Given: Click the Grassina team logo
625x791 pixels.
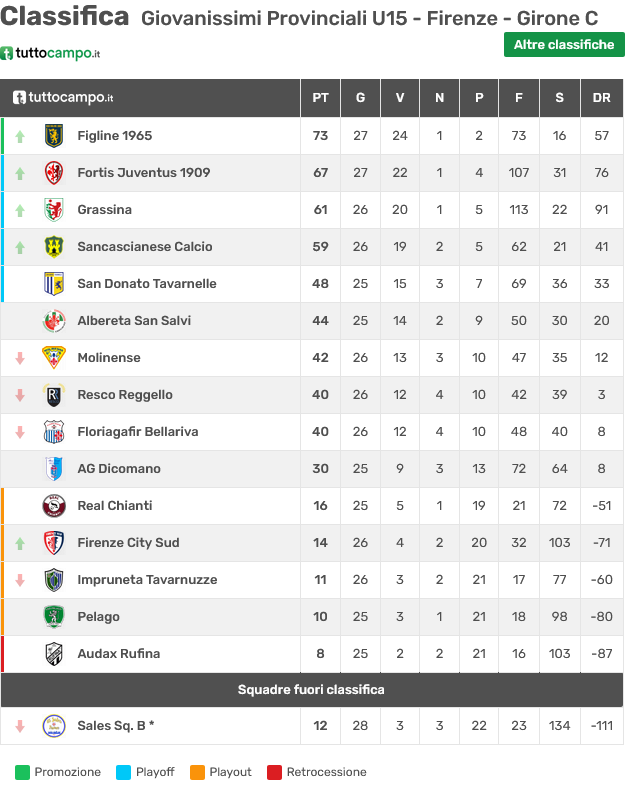Looking at the screenshot, I should 54,209.
